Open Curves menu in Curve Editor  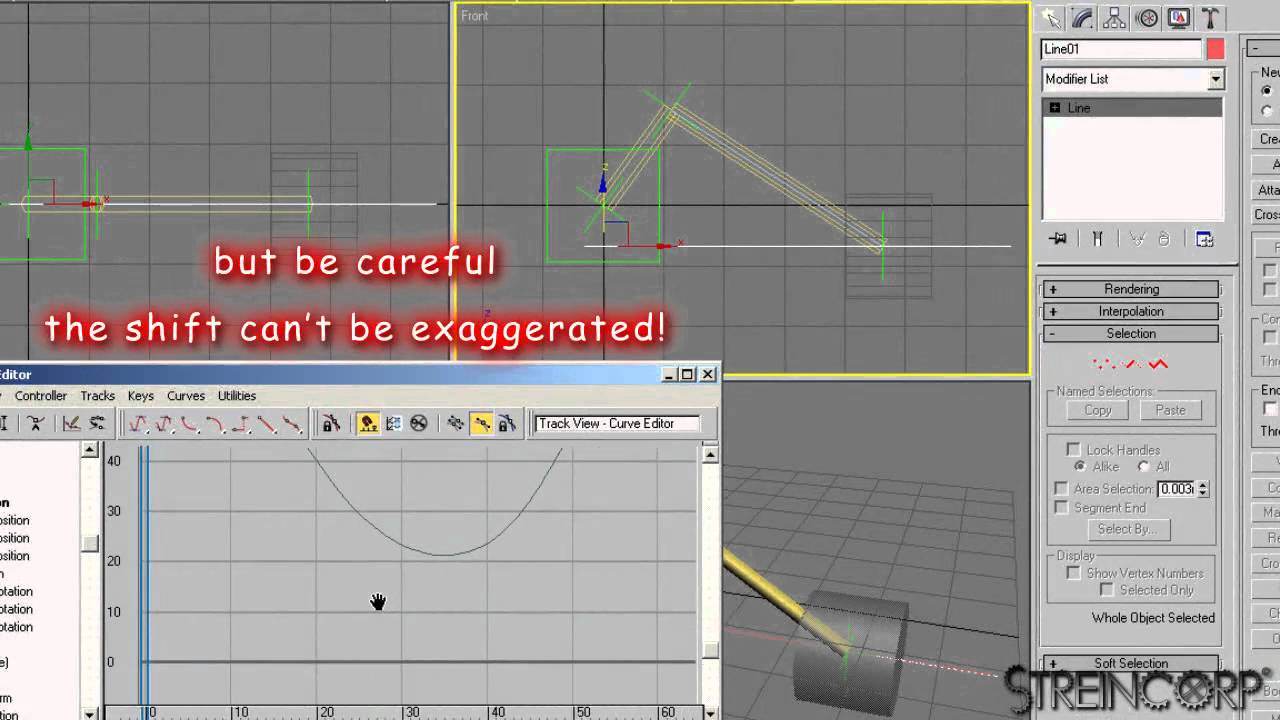pos(186,396)
